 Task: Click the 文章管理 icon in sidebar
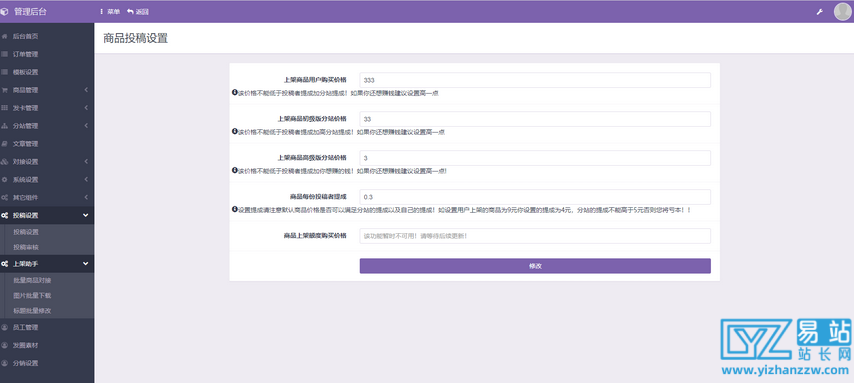[4, 144]
